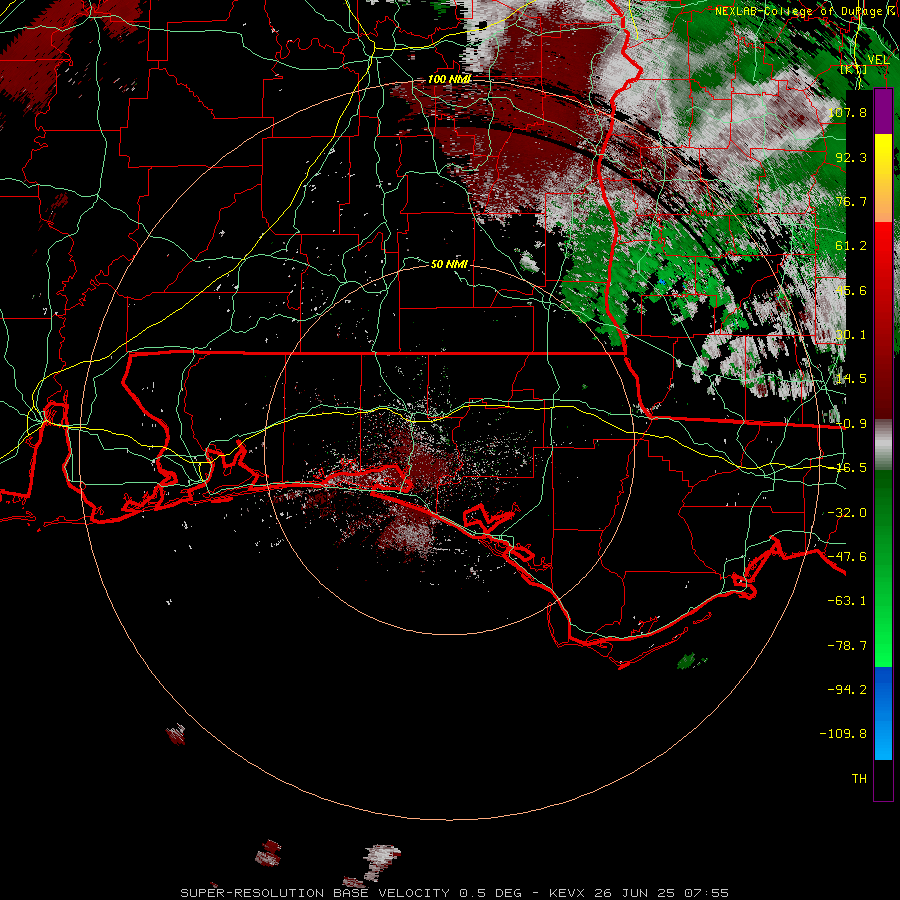Click the -109.8 value on velocity scale
The height and width of the screenshot is (900, 900).
point(843,734)
